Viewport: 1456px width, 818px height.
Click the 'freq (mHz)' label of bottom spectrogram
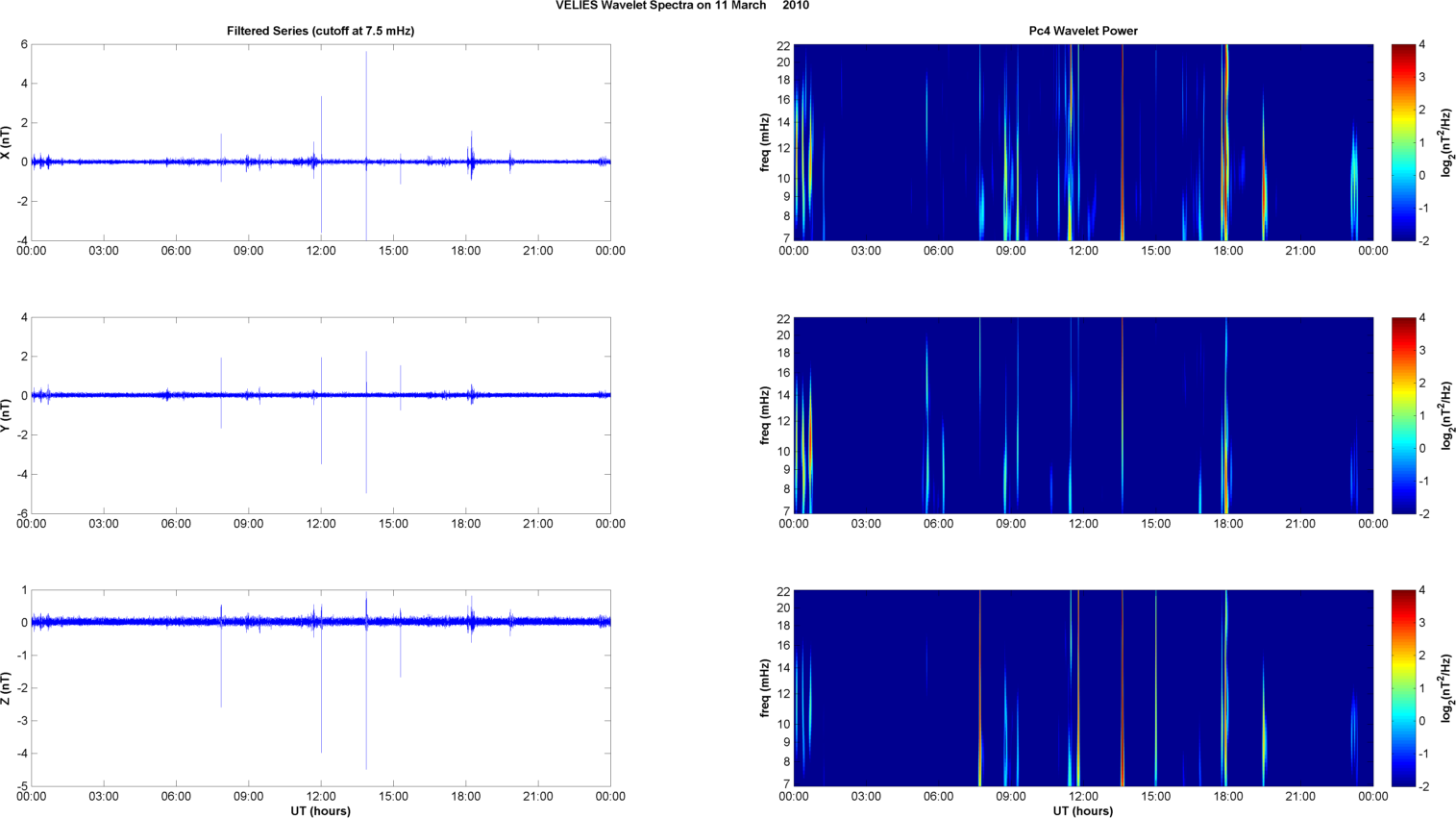765,688
